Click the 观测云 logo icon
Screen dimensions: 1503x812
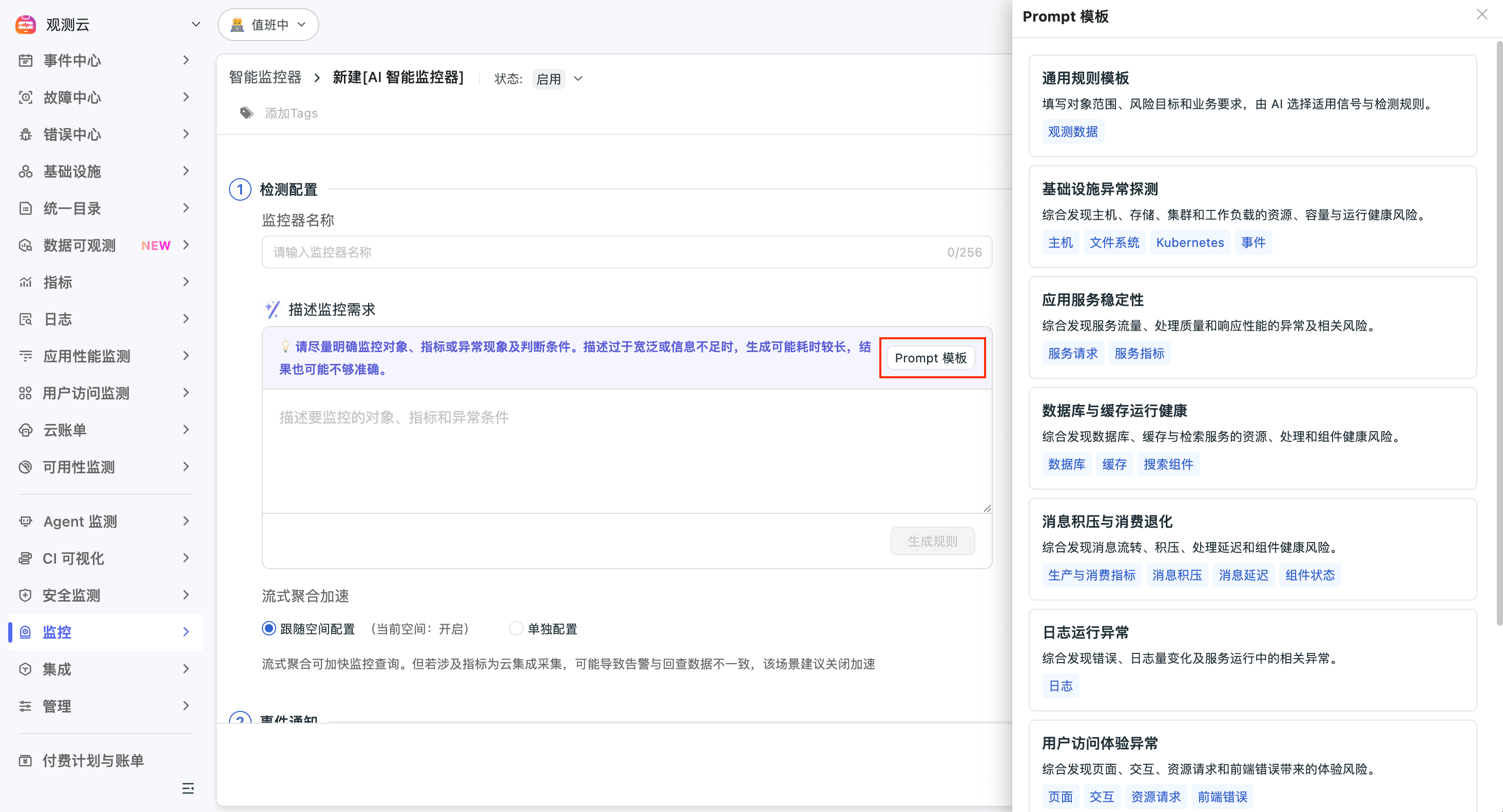26,25
